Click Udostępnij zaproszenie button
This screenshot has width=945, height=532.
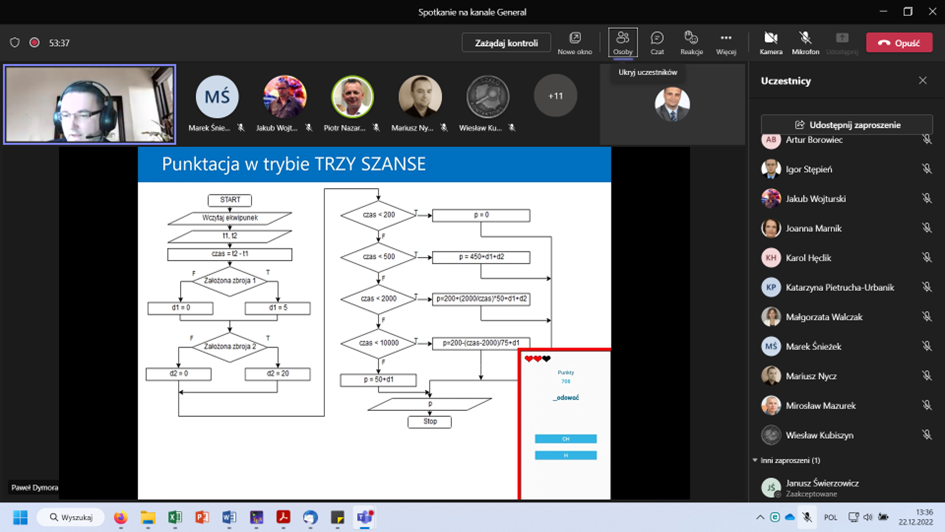(x=847, y=125)
